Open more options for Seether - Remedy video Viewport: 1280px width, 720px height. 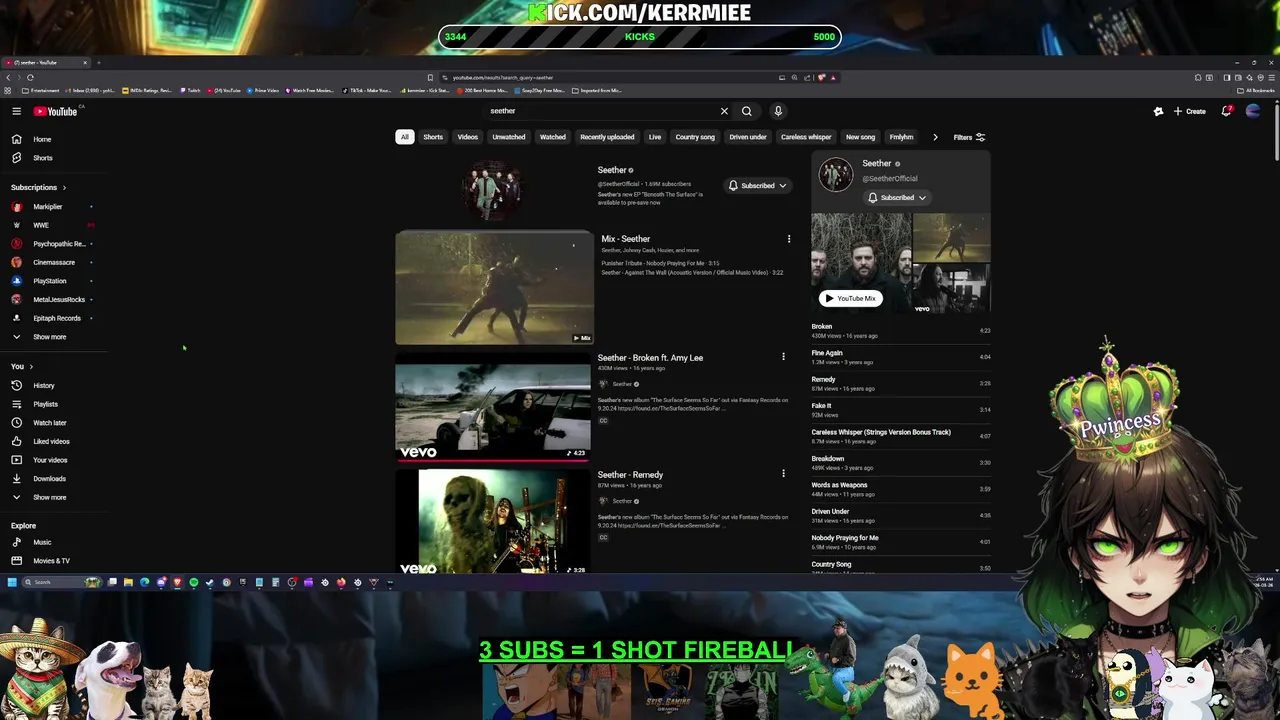pyautogui.click(x=783, y=474)
